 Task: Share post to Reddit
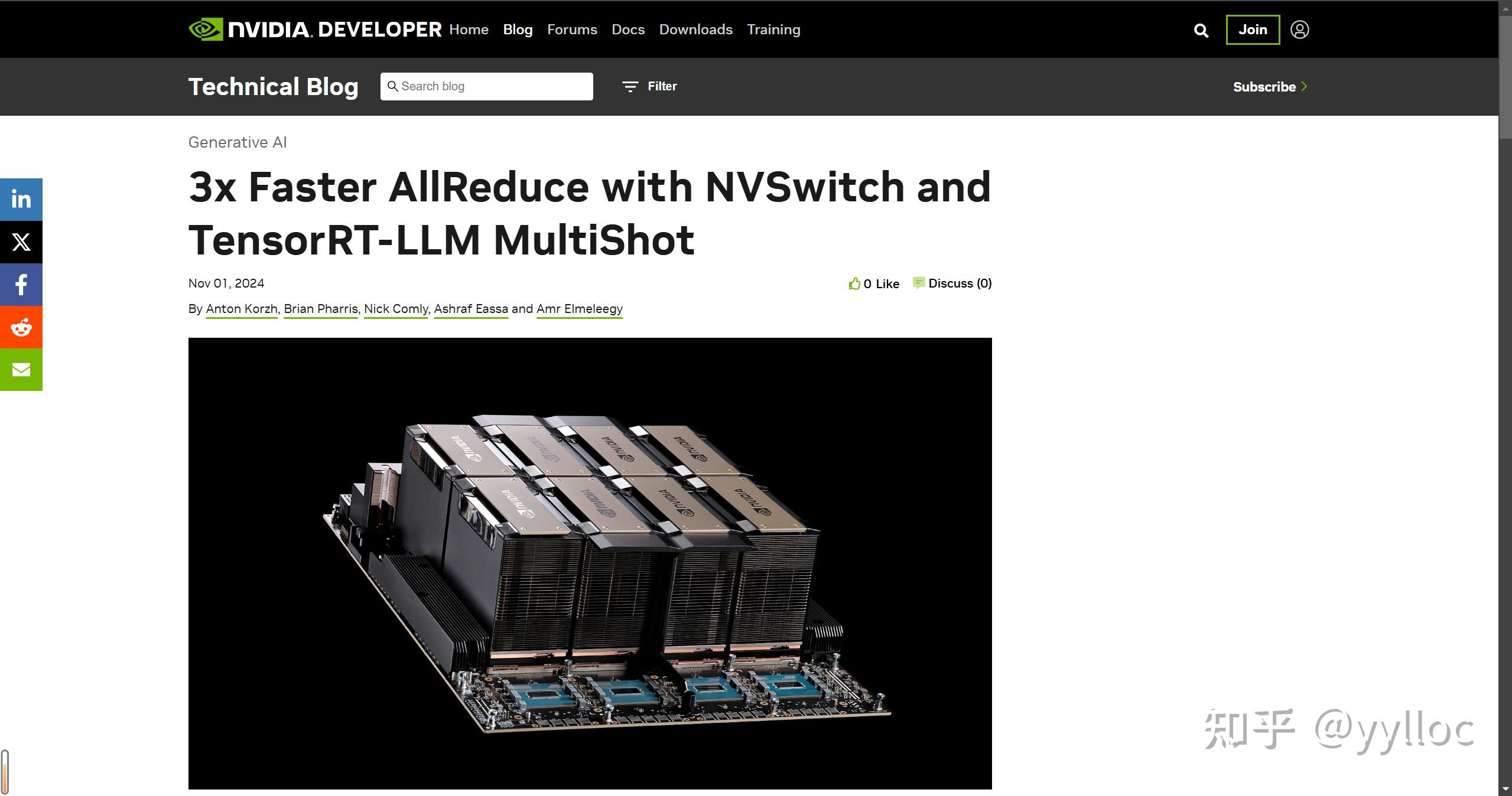point(21,327)
